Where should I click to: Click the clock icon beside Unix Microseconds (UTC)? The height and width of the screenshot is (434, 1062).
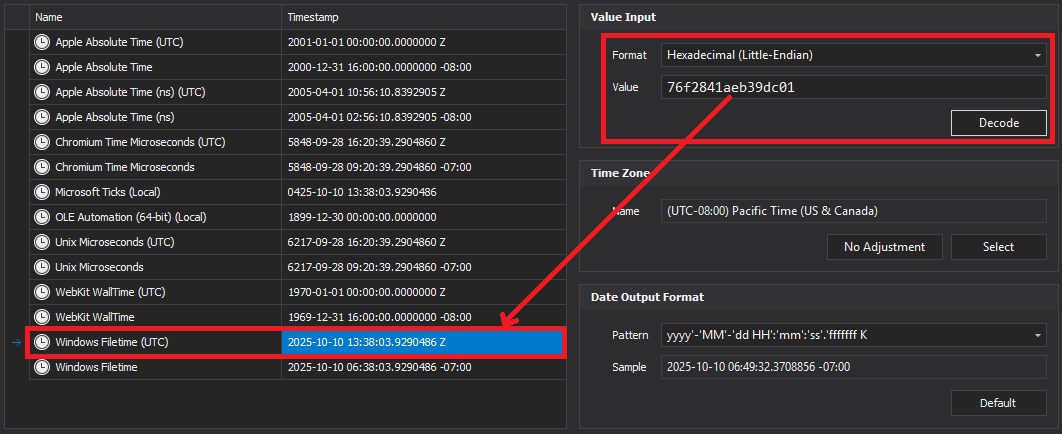pos(42,242)
